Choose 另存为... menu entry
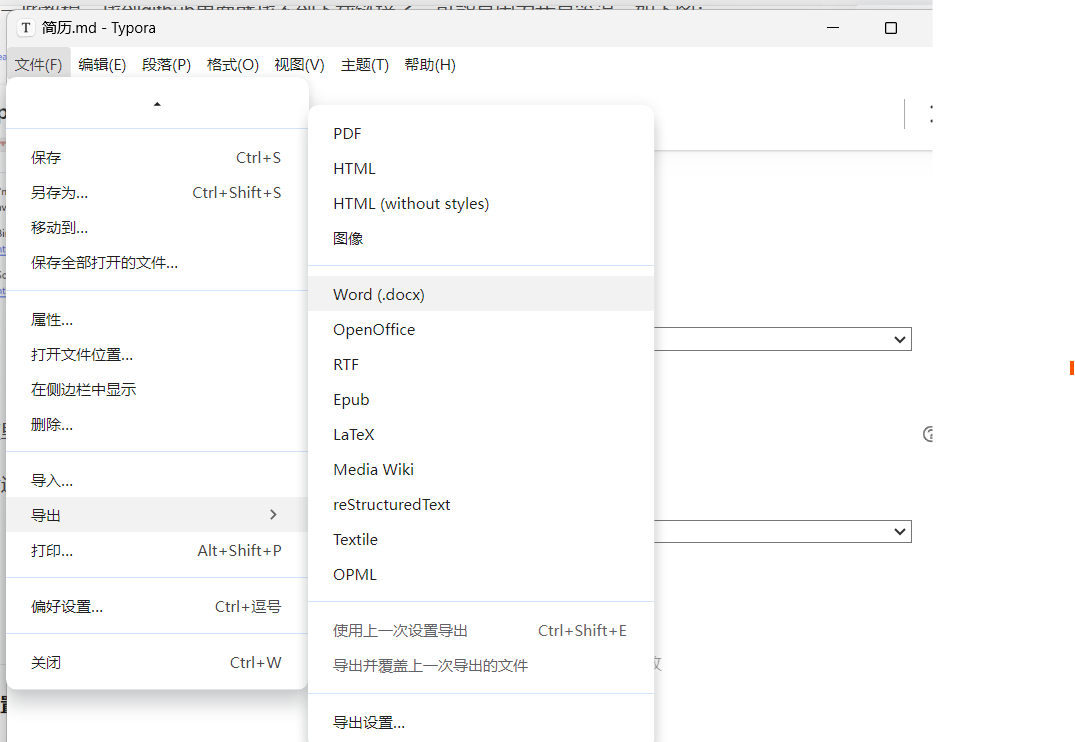 click(156, 193)
